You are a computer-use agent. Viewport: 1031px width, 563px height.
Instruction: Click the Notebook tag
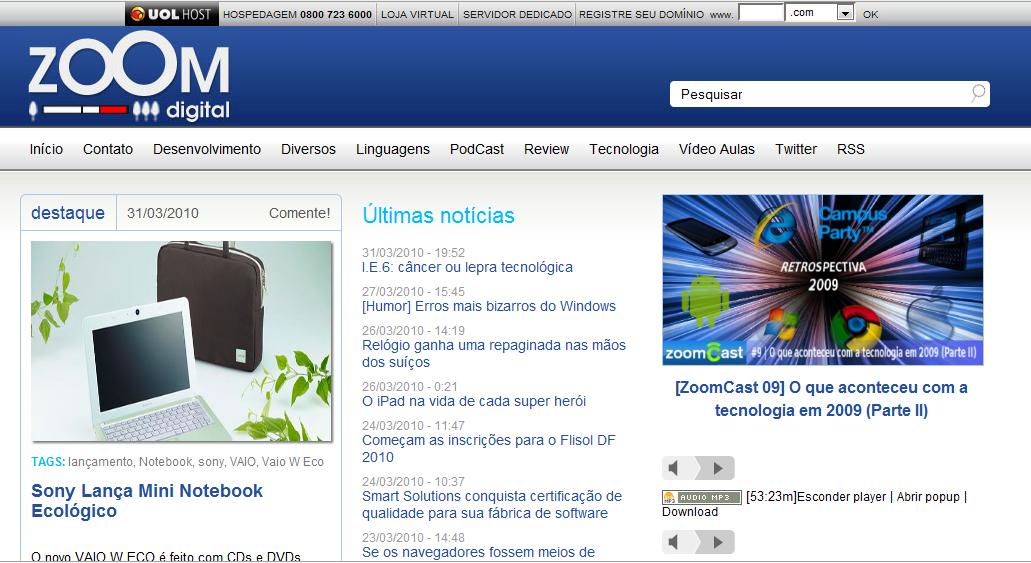(166, 462)
